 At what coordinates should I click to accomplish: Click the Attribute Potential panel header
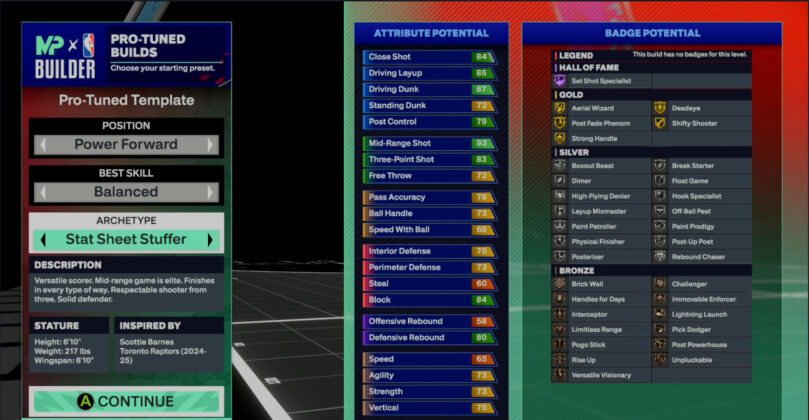pos(431,34)
